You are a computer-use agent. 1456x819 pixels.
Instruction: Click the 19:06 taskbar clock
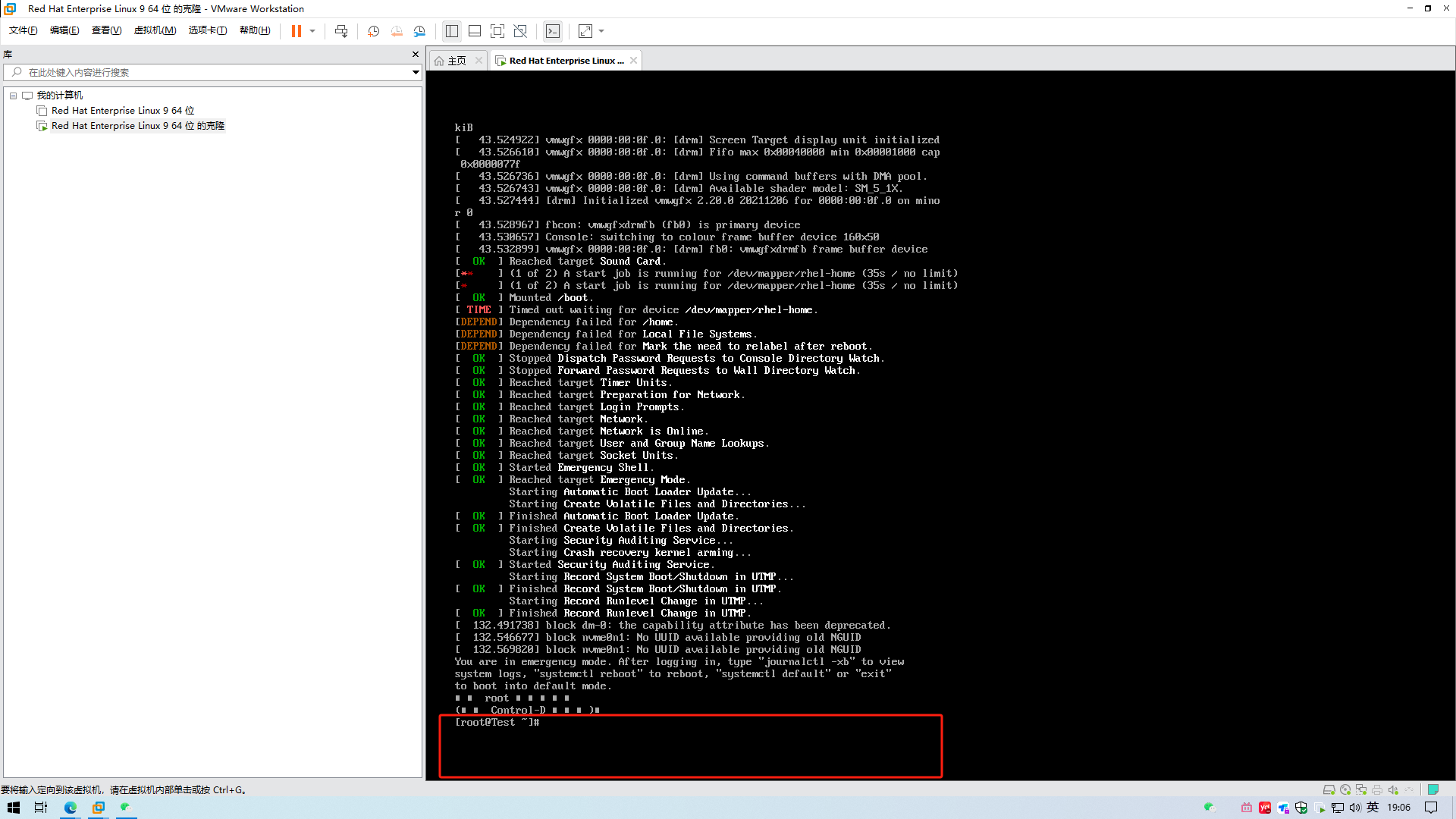coord(1398,808)
